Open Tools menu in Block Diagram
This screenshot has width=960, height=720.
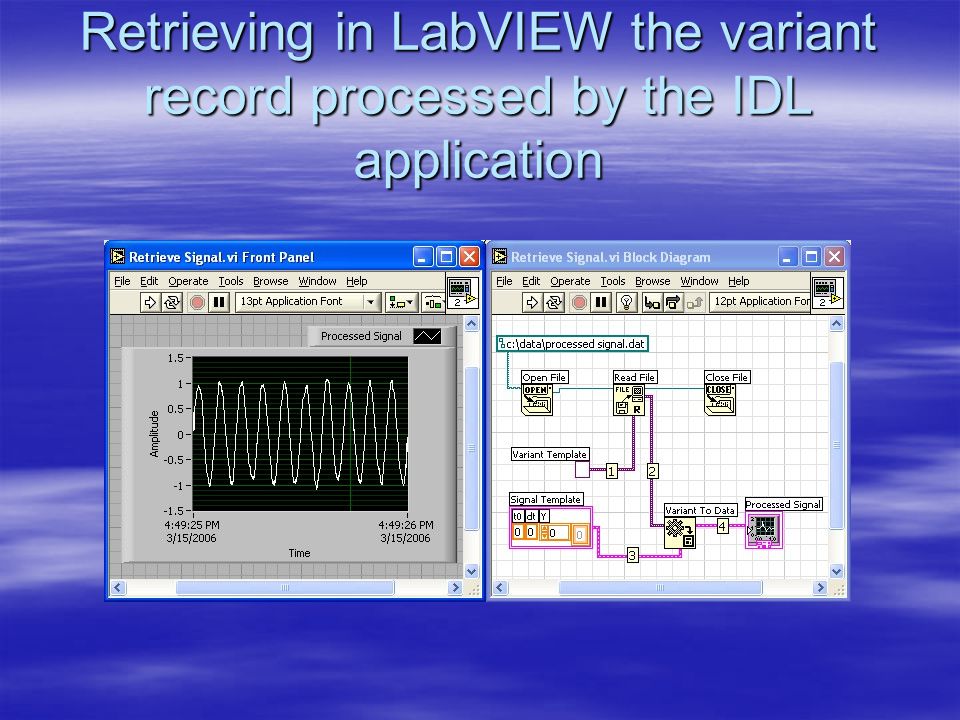[x=613, y=281]
